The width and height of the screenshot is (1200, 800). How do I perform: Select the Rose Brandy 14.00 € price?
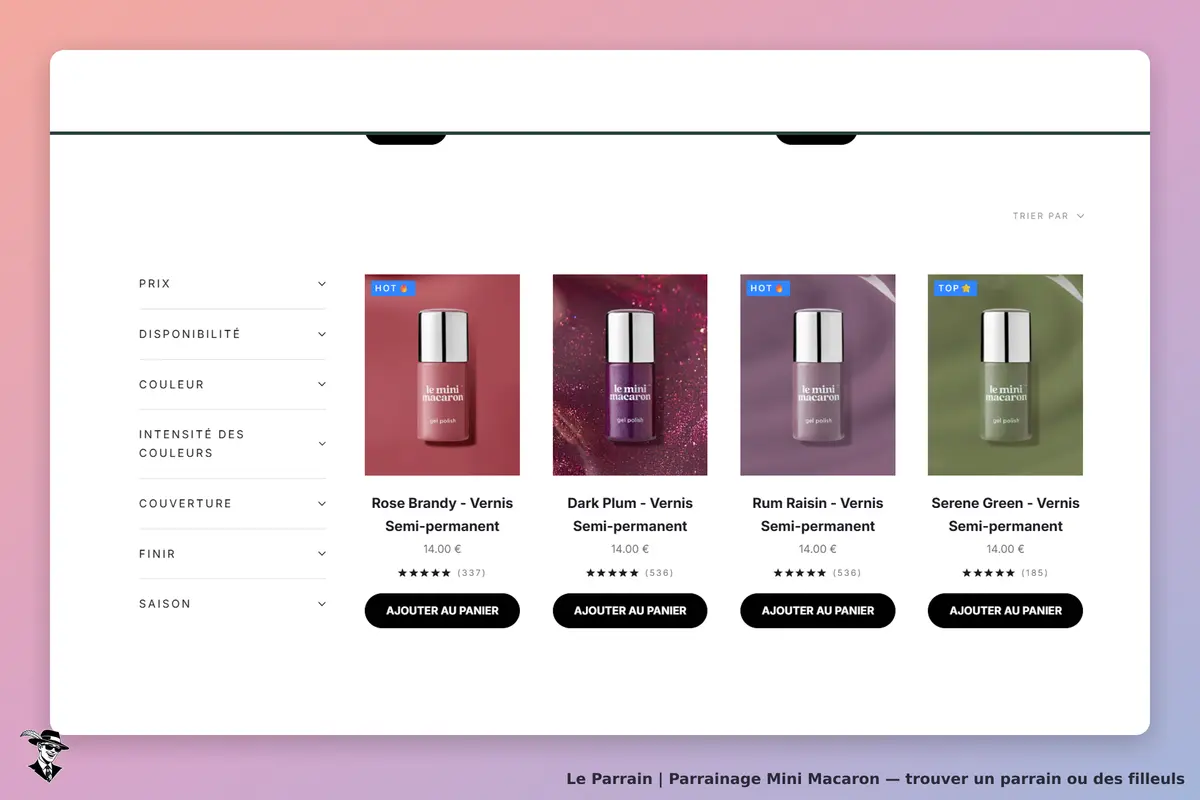coord(442,549)
